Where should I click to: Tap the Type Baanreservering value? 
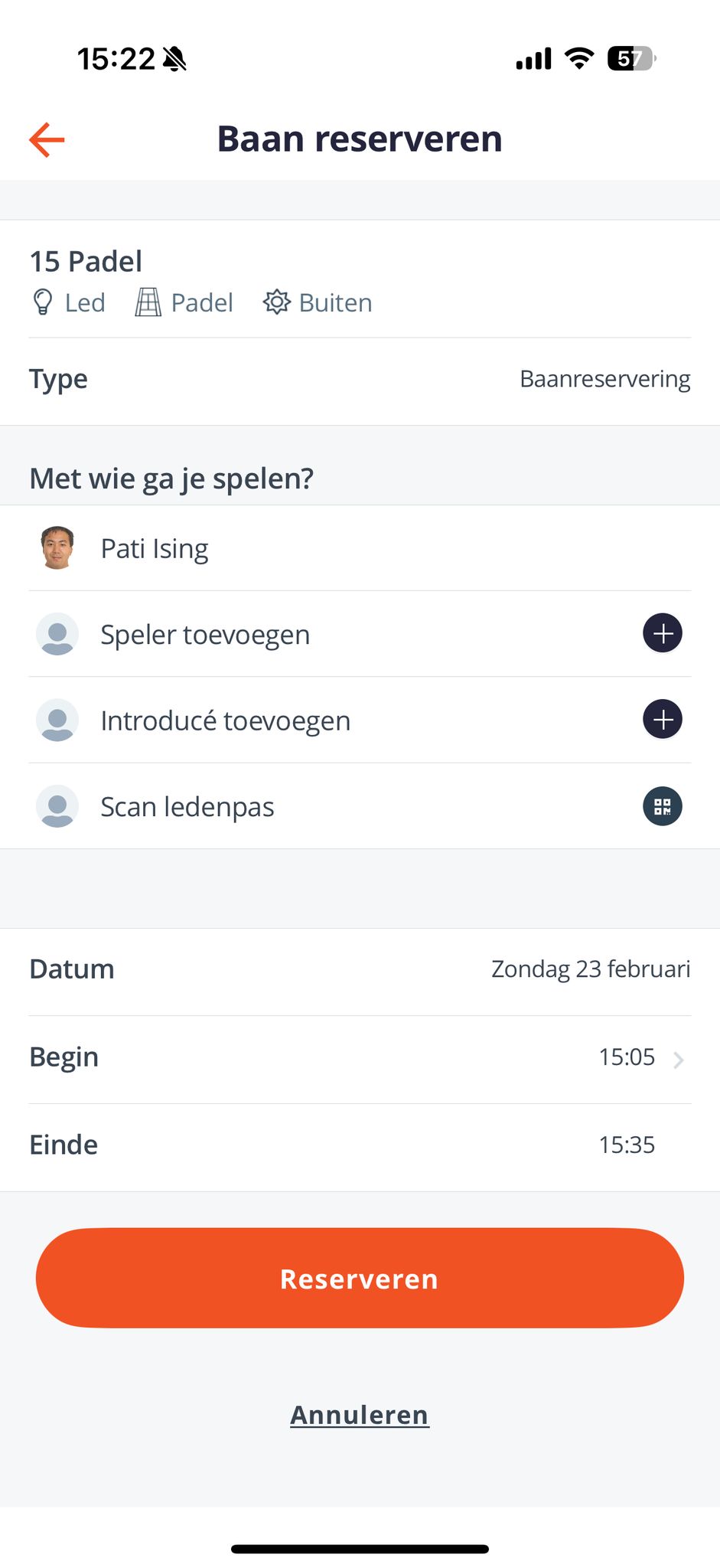604,379
